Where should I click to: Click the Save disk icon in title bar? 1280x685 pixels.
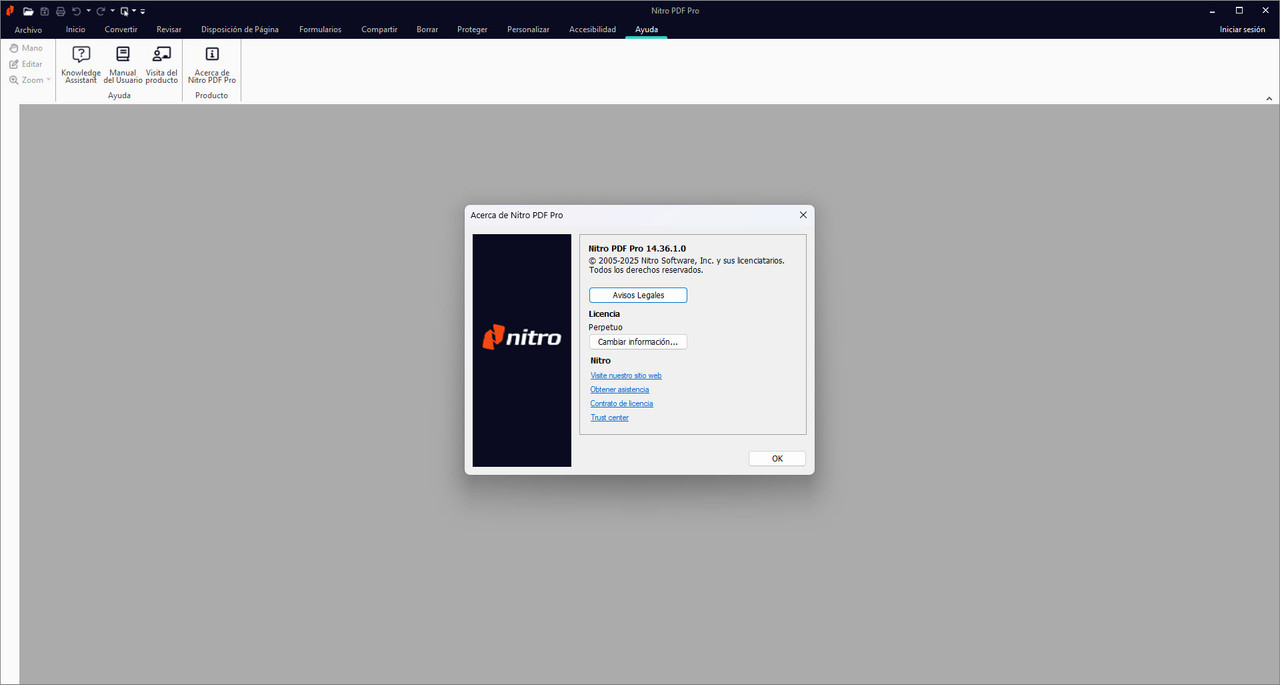click(x=44, y=11)
